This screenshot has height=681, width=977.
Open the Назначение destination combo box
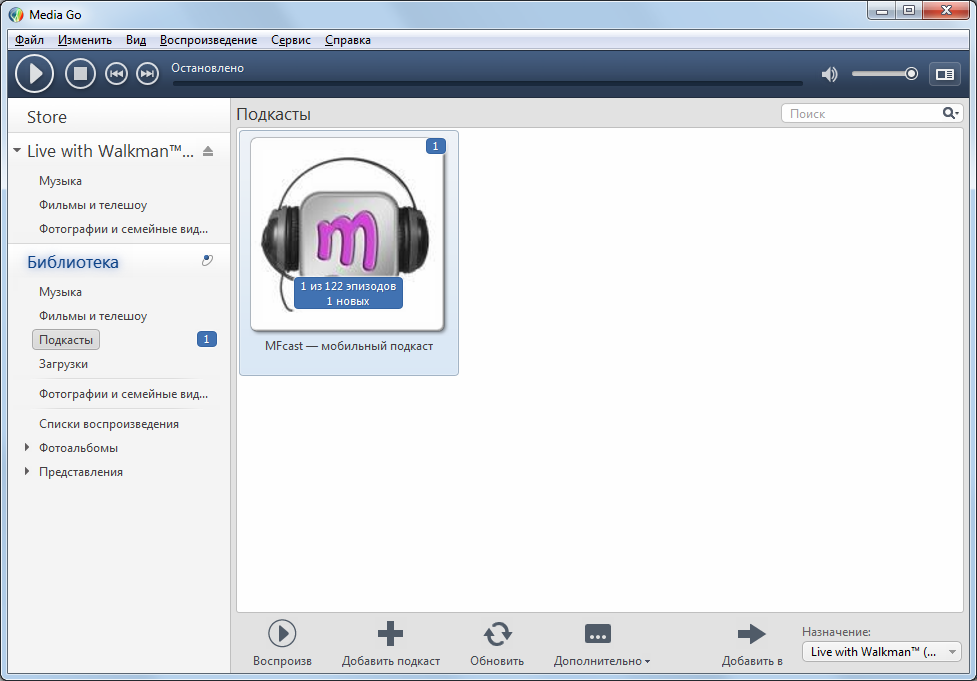pos(881,652)
